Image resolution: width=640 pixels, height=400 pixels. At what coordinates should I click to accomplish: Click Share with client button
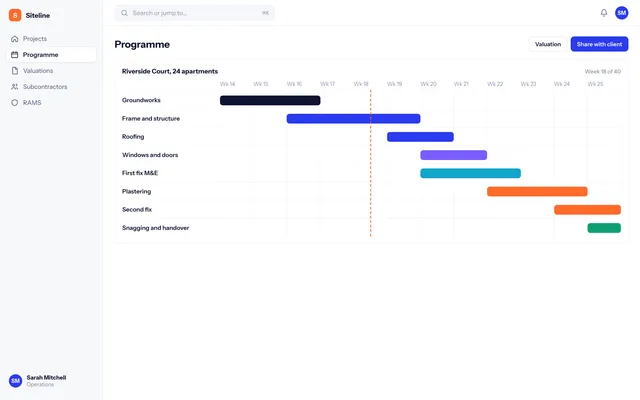click(x=599, y=44)
